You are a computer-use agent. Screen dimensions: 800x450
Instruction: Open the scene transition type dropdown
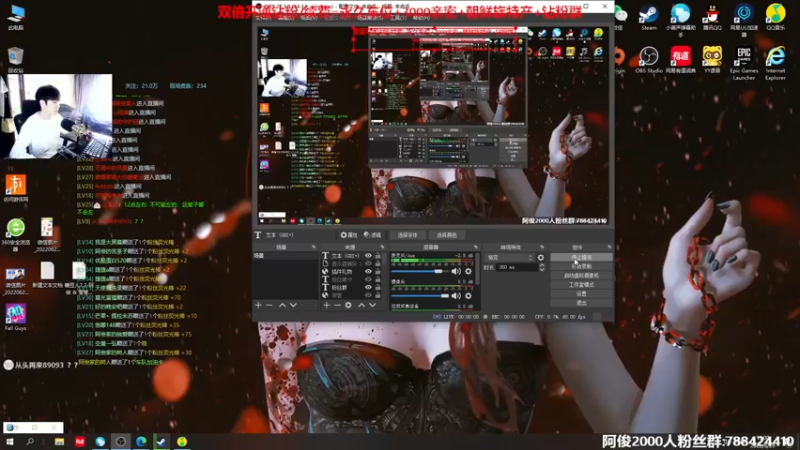[x=510, y=258]
